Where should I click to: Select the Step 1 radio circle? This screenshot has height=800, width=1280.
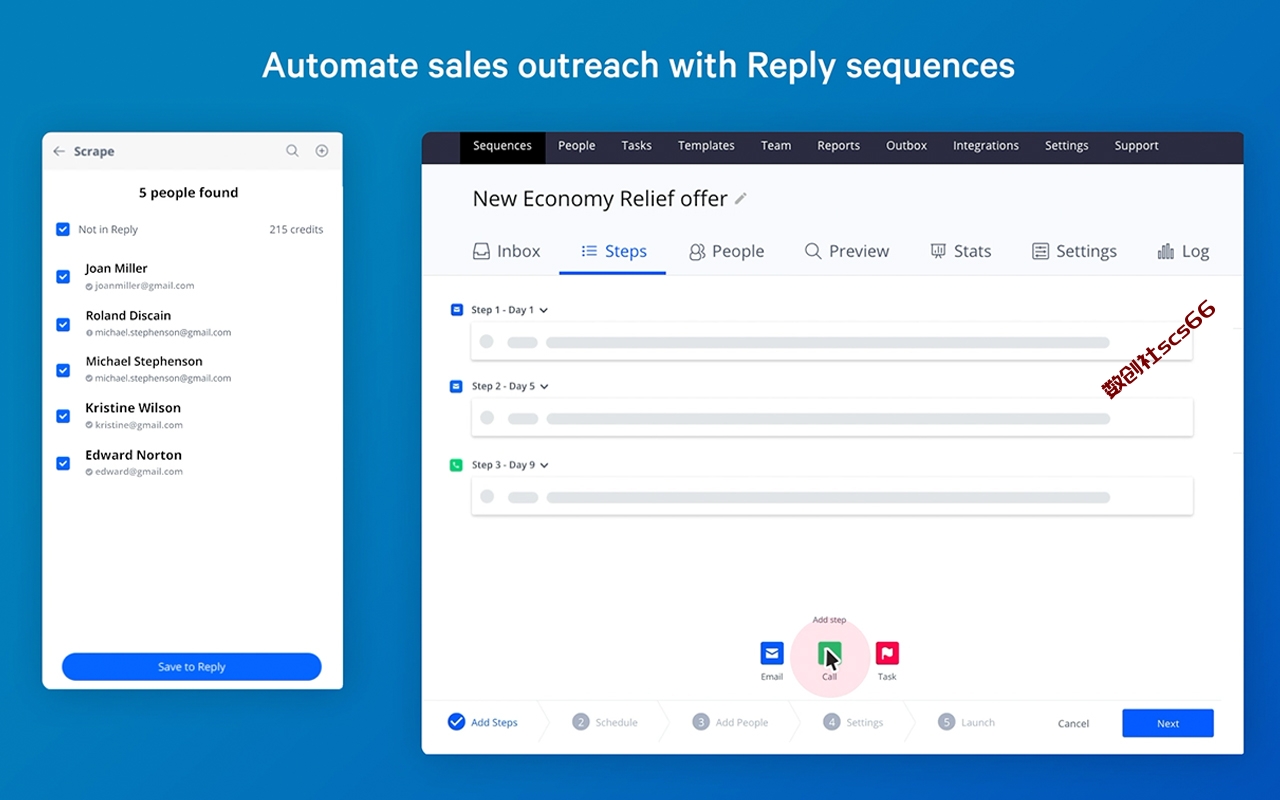(x=487, y=342)
